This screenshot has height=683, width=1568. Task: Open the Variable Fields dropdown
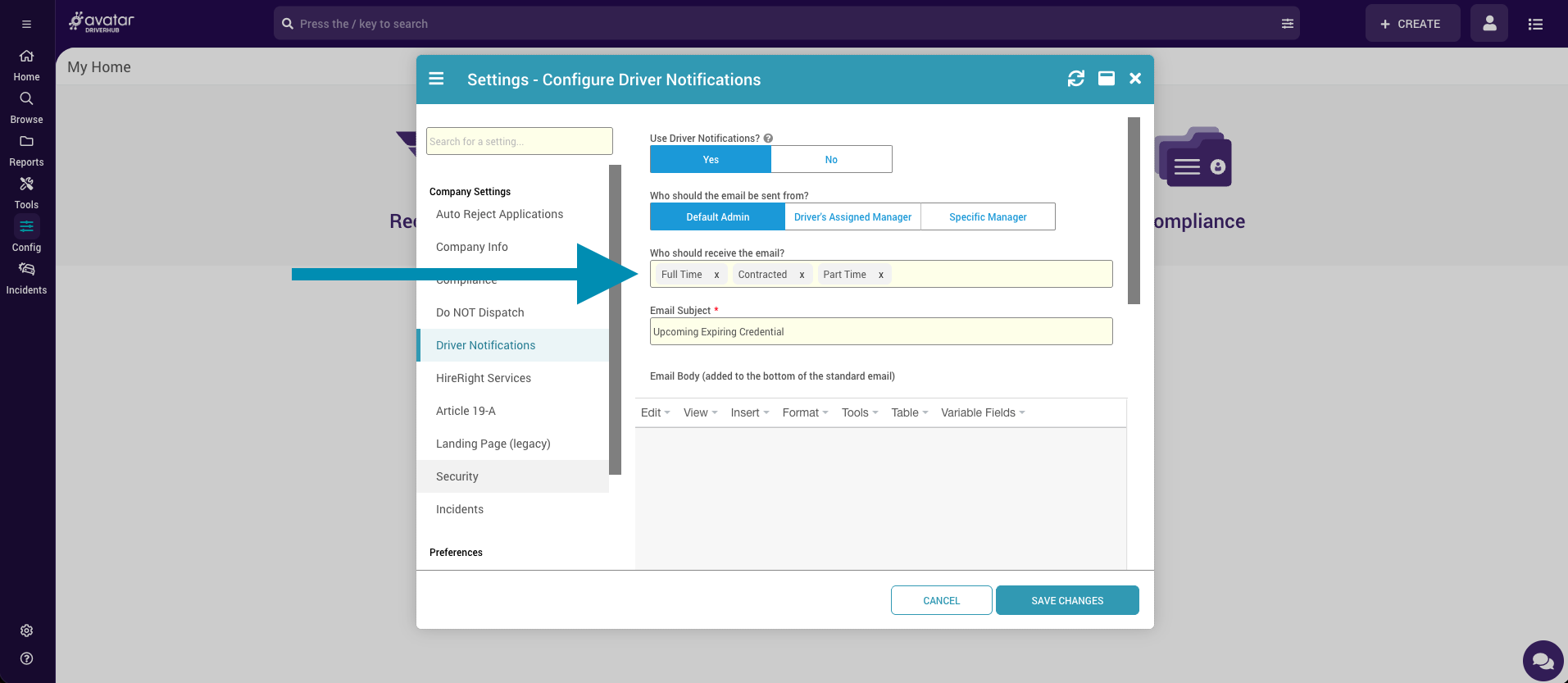[983, 412]
